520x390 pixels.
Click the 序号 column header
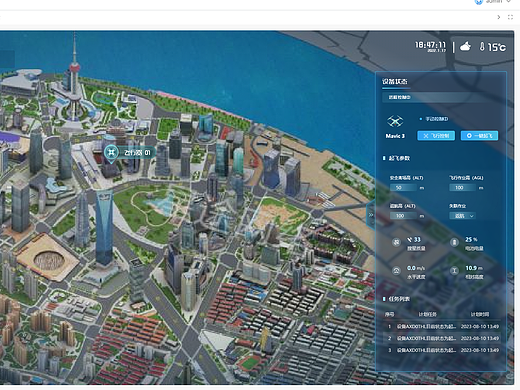point(389,314)
